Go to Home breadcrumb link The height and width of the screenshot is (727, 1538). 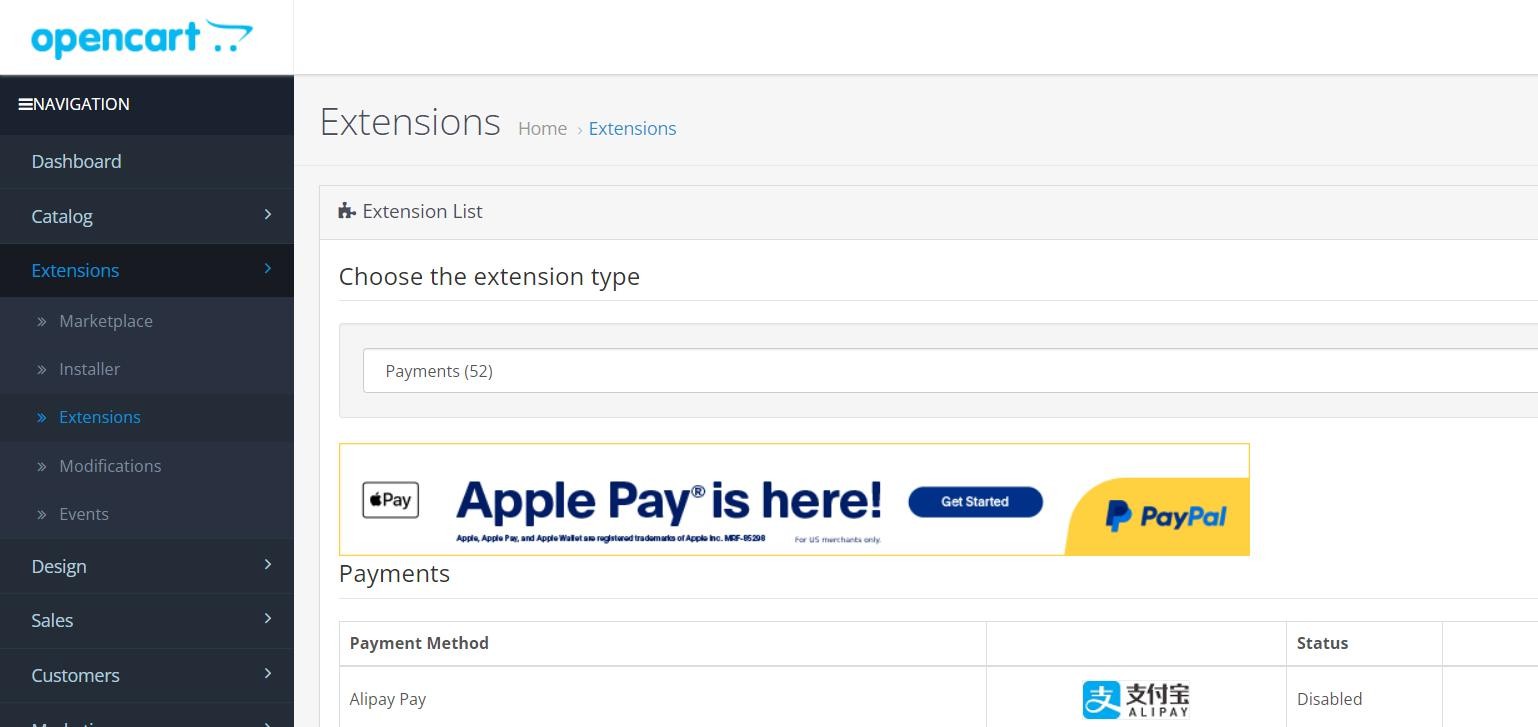[x=542, y=128]
